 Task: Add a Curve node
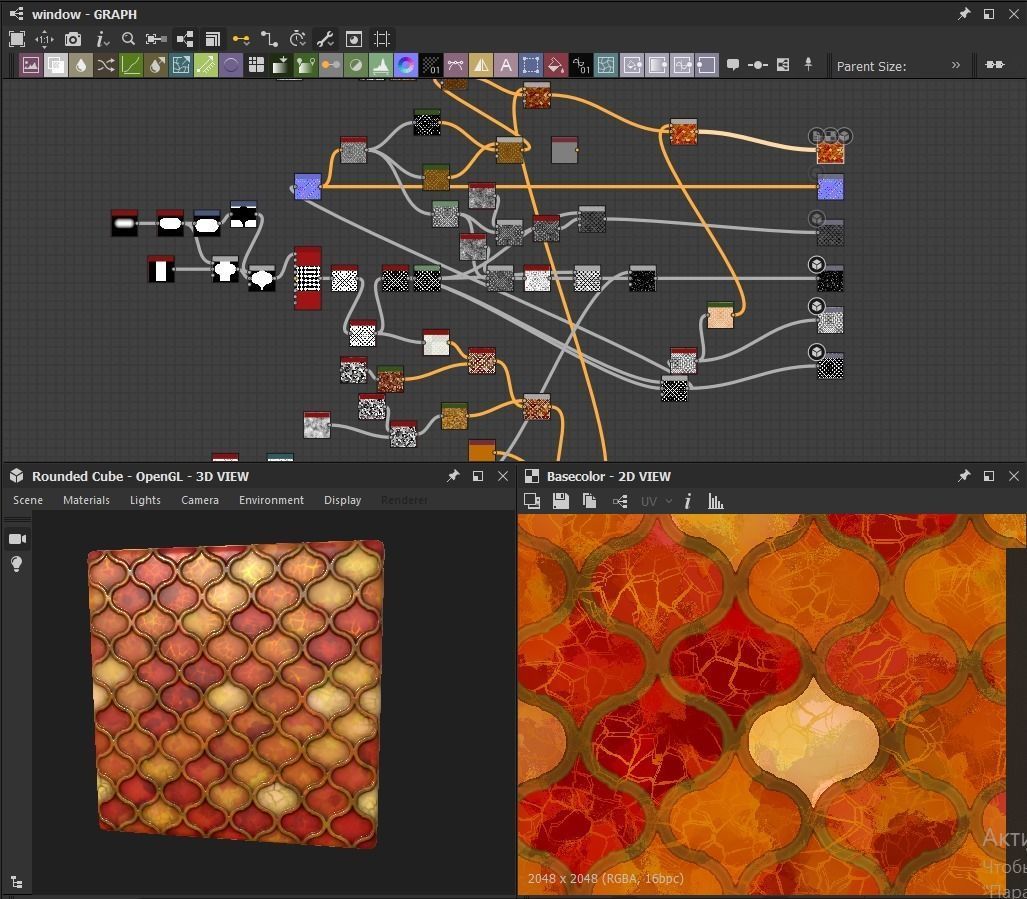click(x=130, y=65)
